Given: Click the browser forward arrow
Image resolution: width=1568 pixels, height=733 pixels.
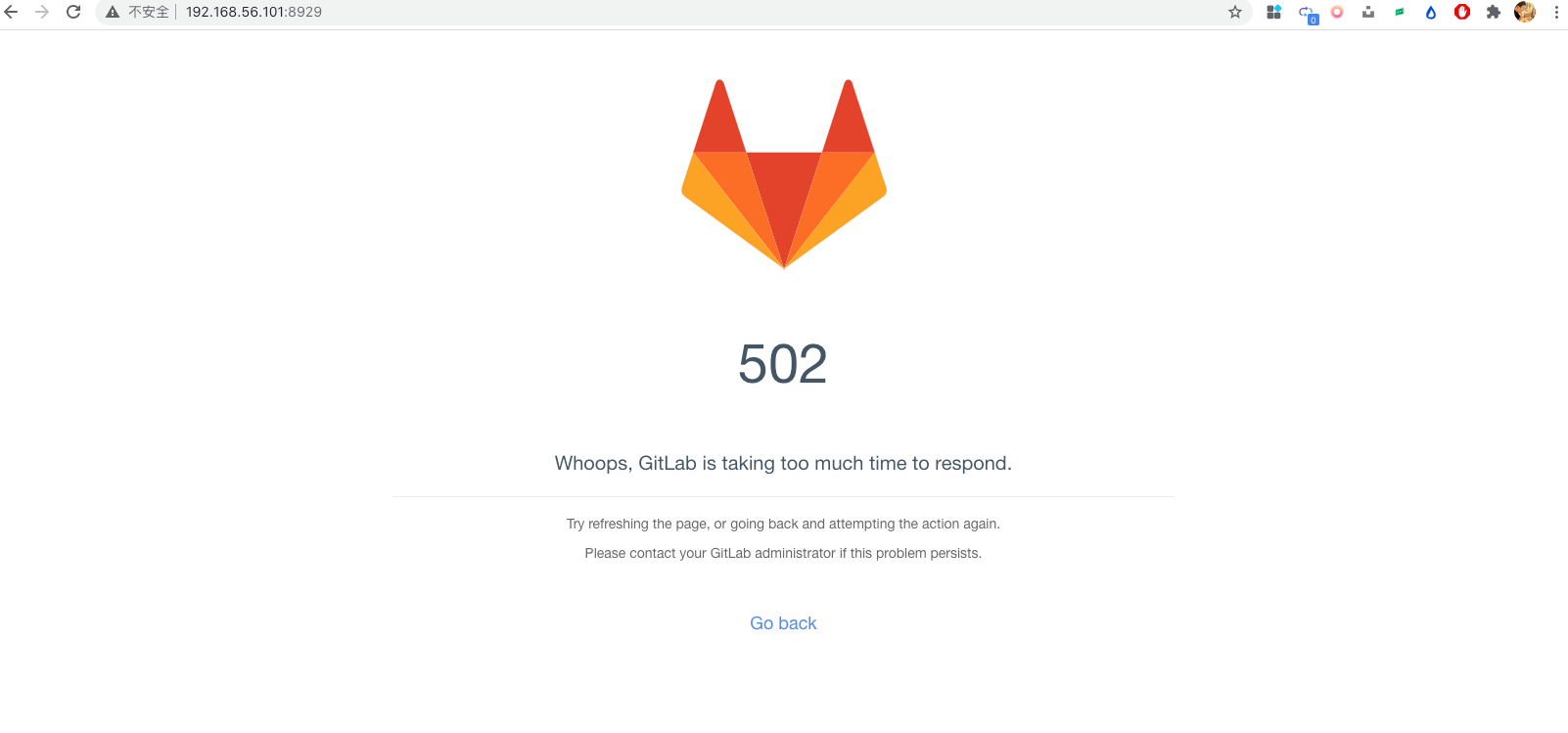Looking at the screenshot, I should coord(42,12).
